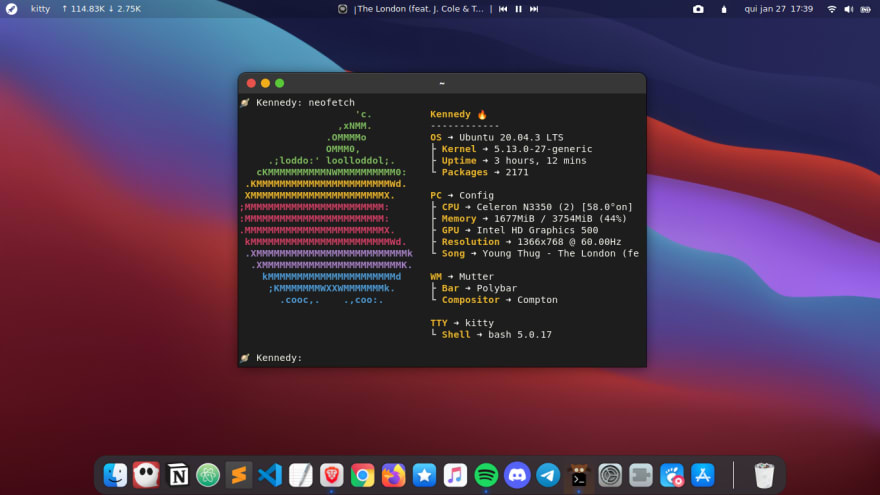880x495 pixels.
Task: Click the Resolution '1366x768 @ 60.00Hz' line
Action: pos(531,242)
